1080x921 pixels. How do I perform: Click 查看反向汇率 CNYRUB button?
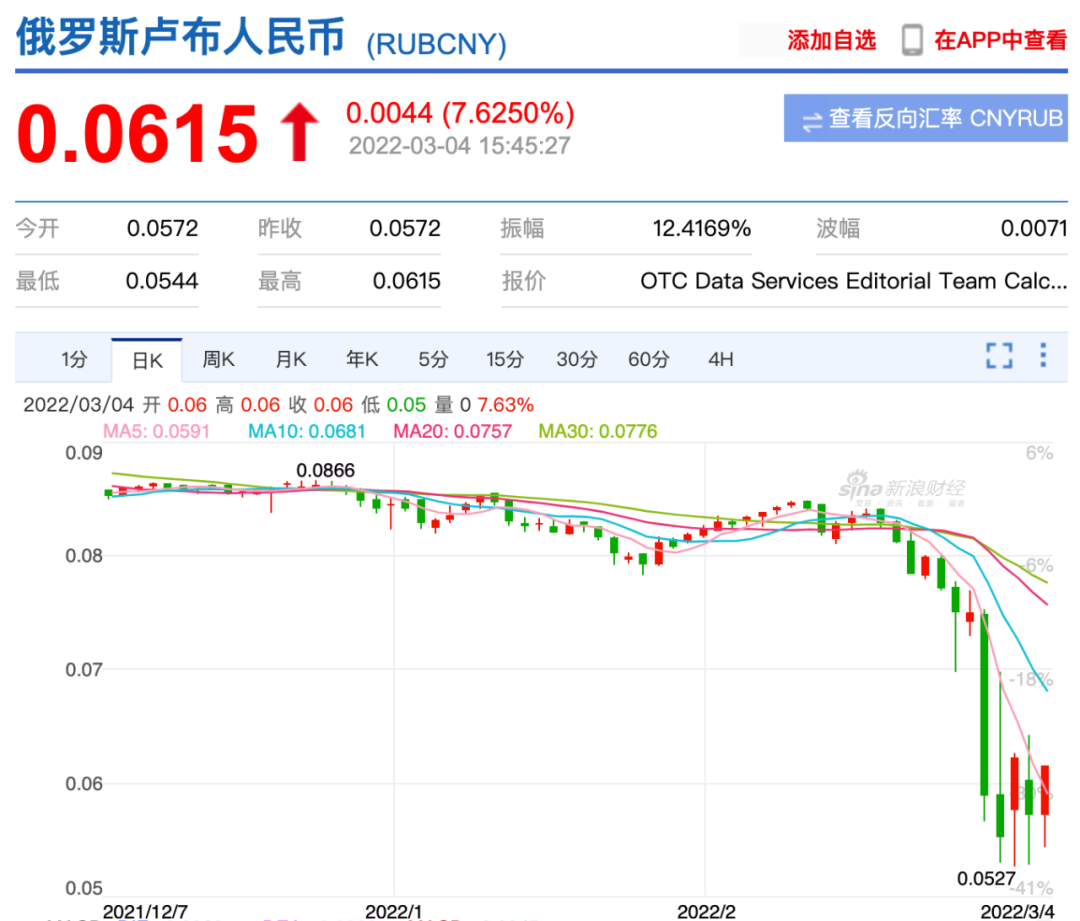[x=925, y=118]
